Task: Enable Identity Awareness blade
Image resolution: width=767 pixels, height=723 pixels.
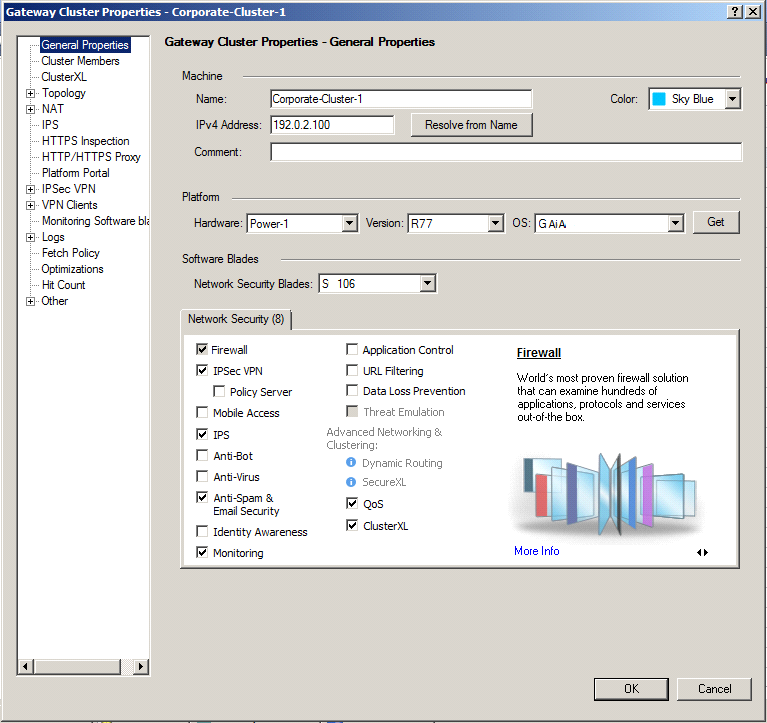Action: (x=202, y=531)
